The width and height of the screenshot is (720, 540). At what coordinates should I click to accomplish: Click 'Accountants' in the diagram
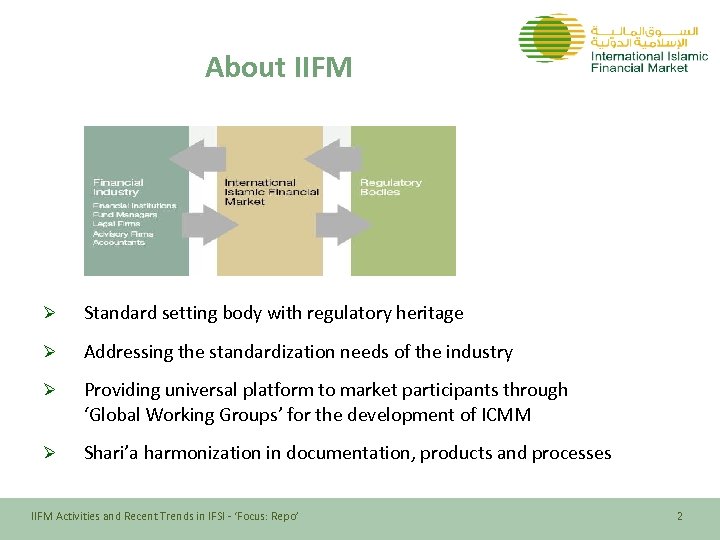tap(118, 242)
